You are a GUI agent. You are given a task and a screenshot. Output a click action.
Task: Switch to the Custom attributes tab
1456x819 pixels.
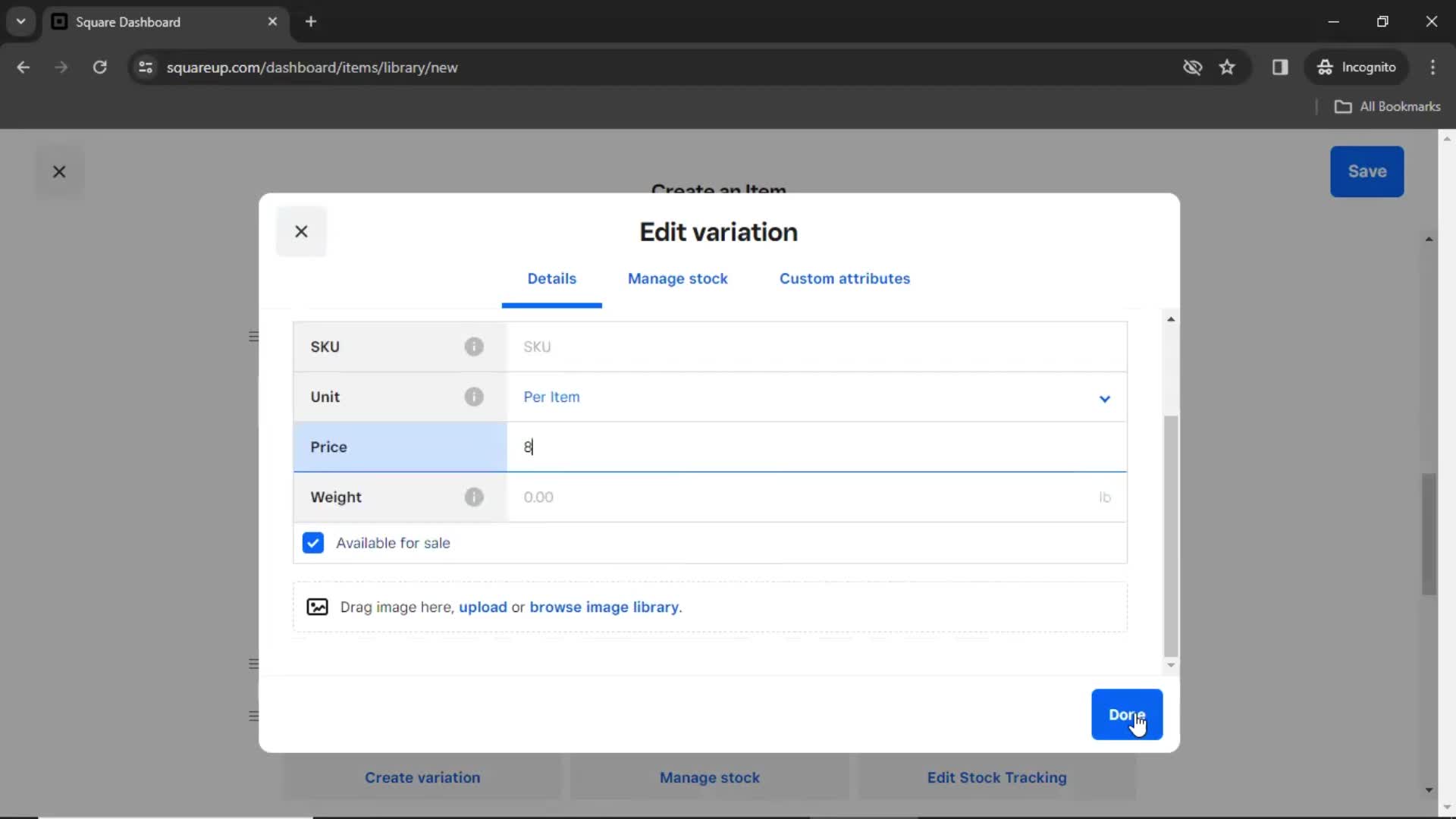click(x=844, y=278)
